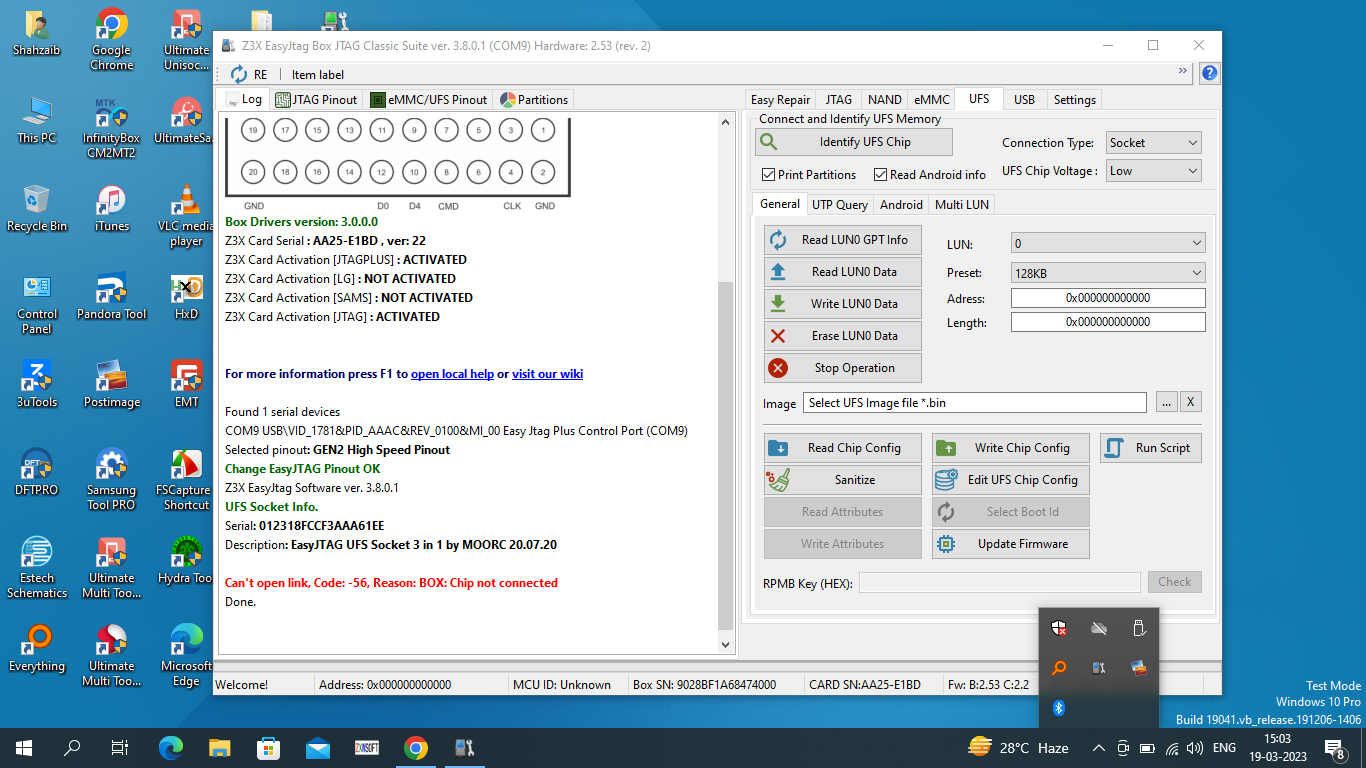Screen dimensions: 1366x768
Task: Click the Write Chip Config button
Action: (x=1010, y=448)
